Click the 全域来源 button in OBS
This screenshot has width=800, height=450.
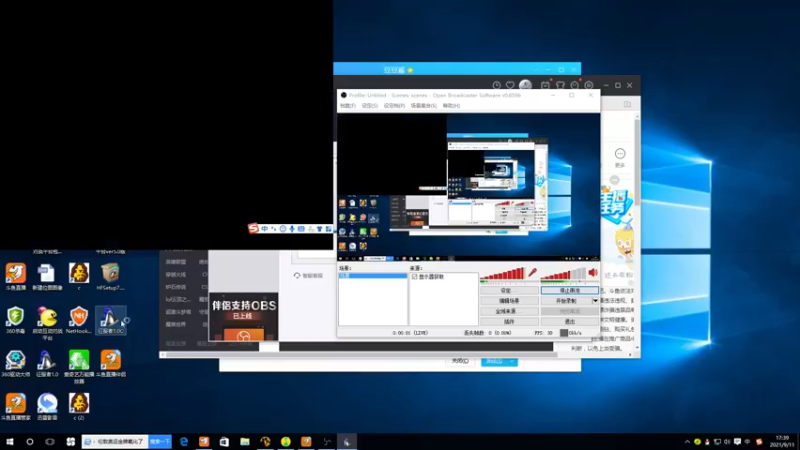pos(509,311)
